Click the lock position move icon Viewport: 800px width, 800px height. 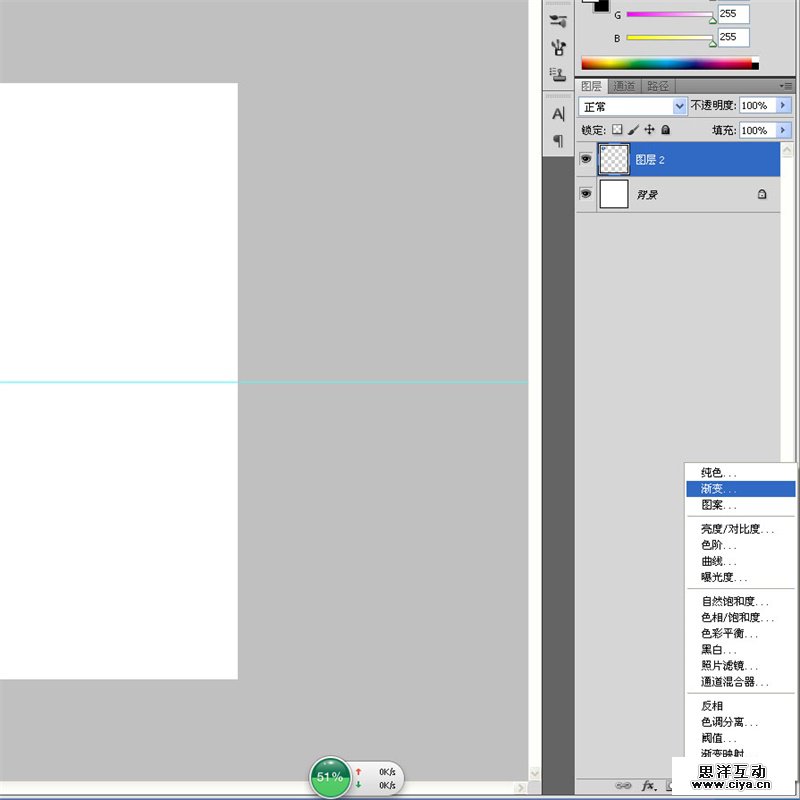point(649,130)
